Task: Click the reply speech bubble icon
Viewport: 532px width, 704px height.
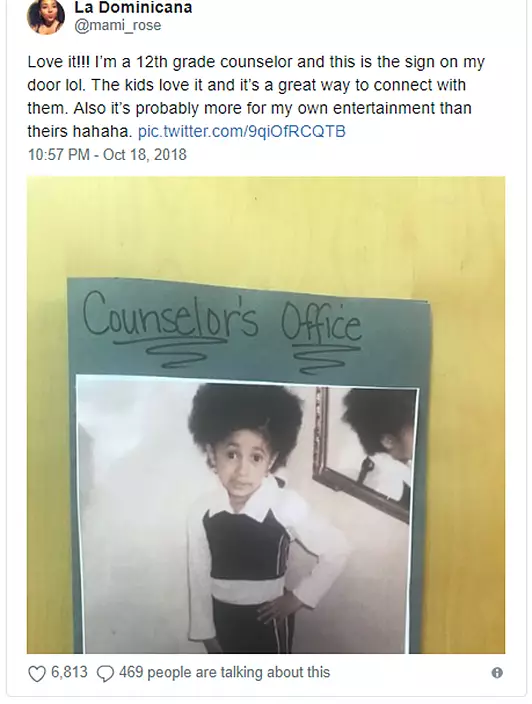Action: tap(106, 673)
